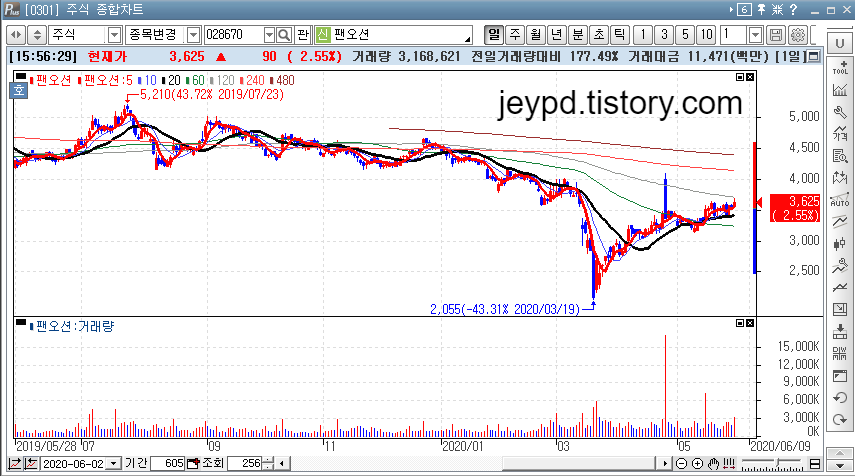The image size is (855, 476).
Task: Click the chart indicator icon below TOOL
Action: [x=840, y=90]
